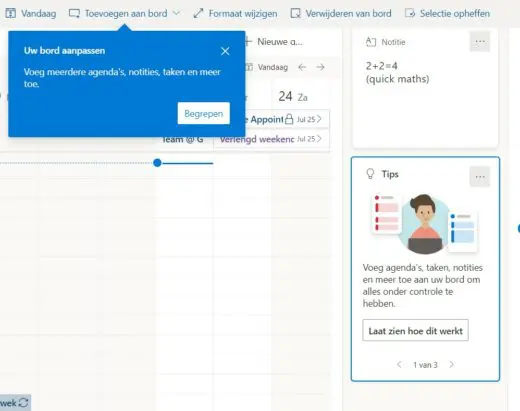Choose Verwijderen van bord
Screen dimensions: 520x411
click(x=341, y=13)
